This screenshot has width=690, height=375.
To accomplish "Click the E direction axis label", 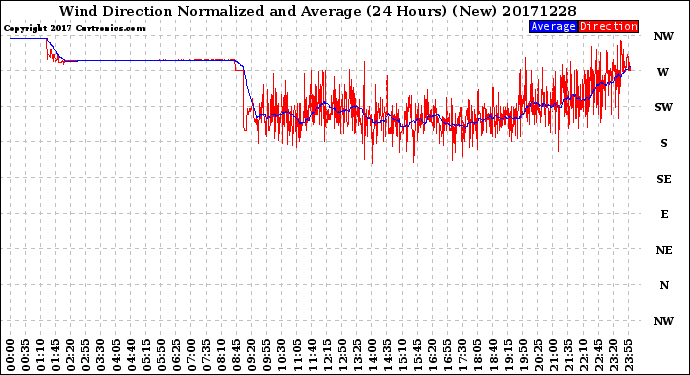I will tap(664, 214).
